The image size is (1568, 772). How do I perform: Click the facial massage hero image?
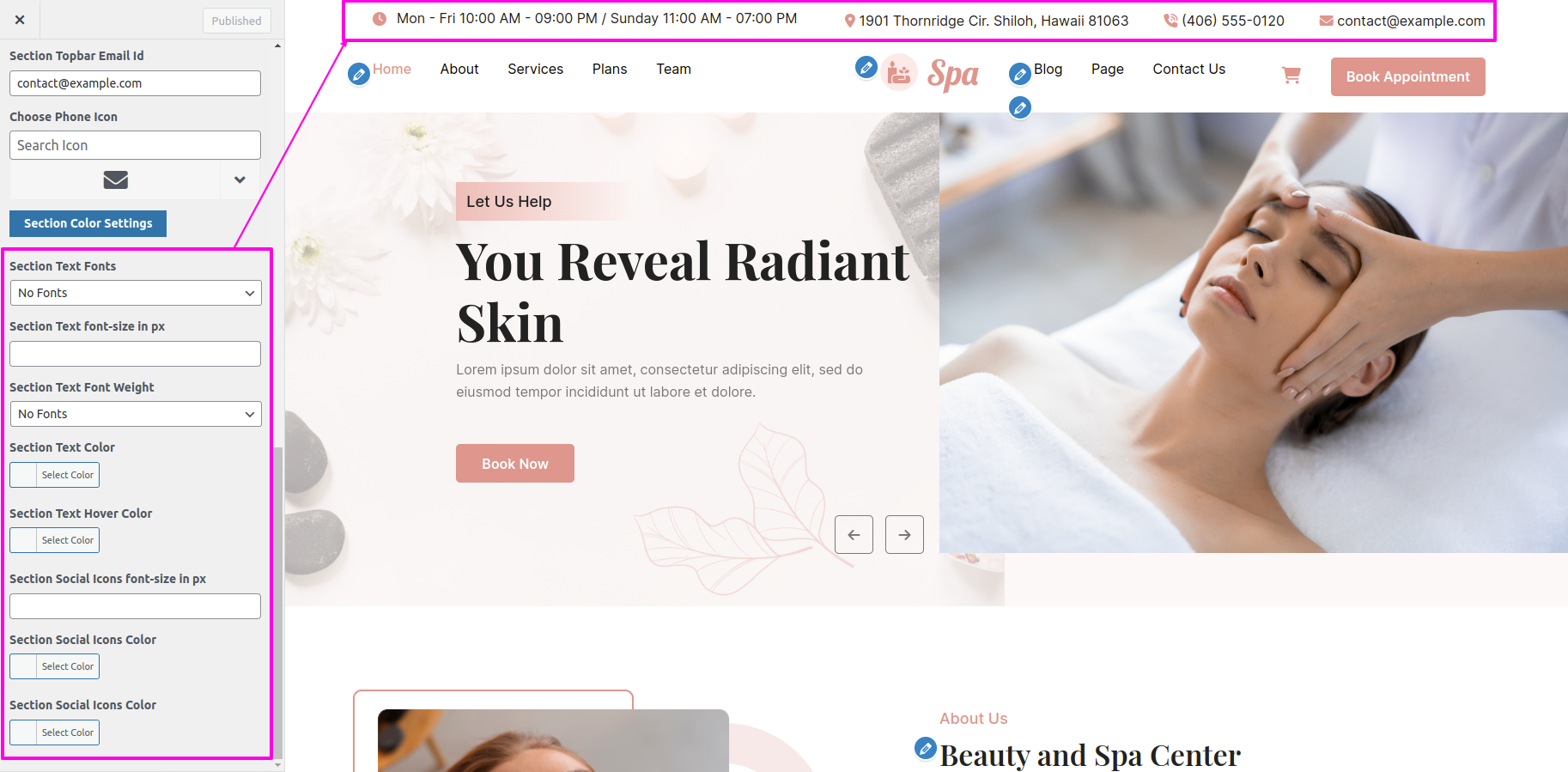1254,332
